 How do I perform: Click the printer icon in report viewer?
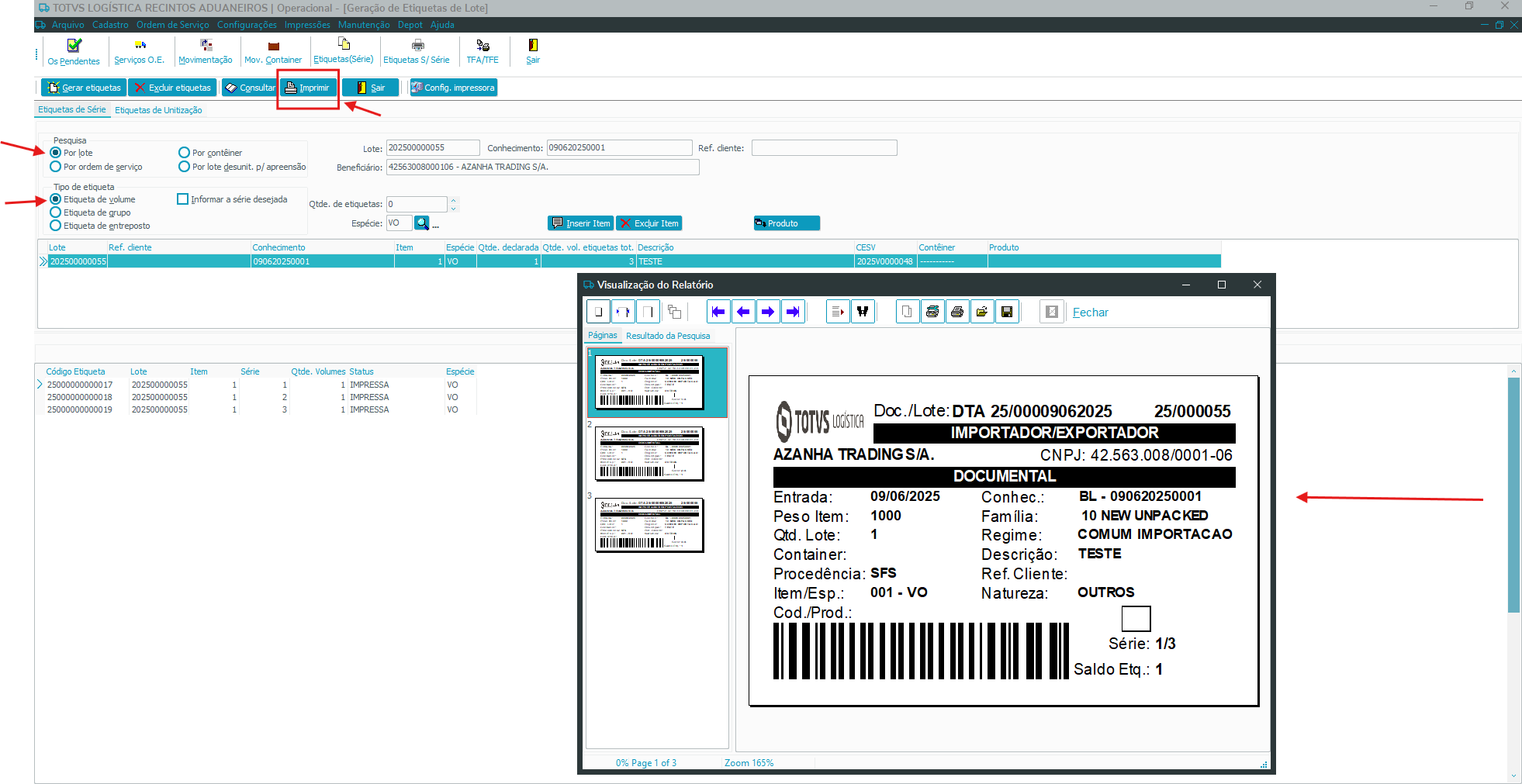click(x=957, y=312)
